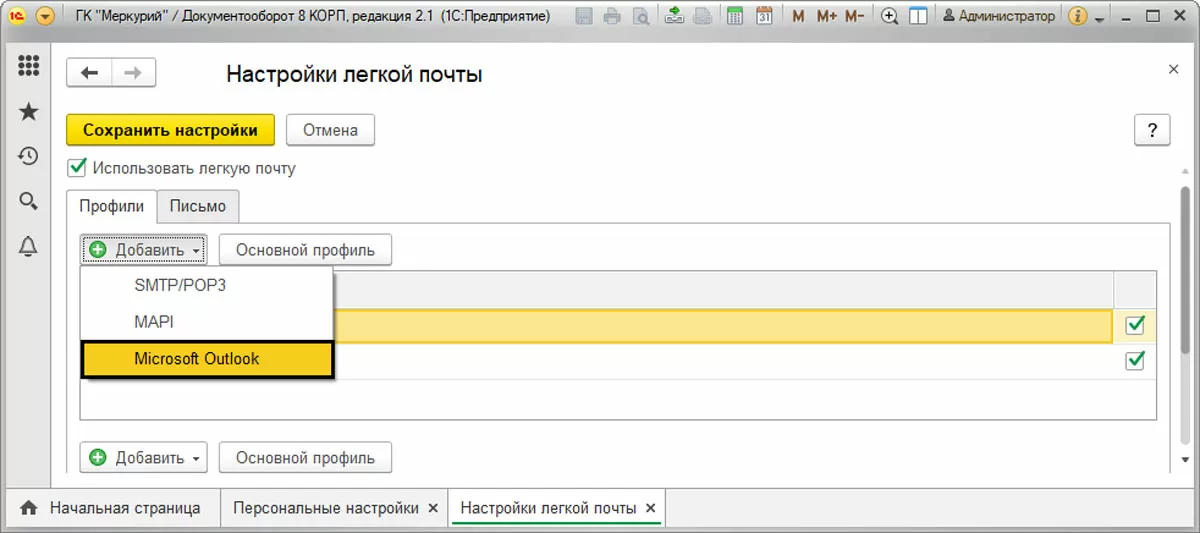Toggle checkbox in the second profile row
The image size is (1200, 533).
pyautogui.click(x=1135, y=360)
